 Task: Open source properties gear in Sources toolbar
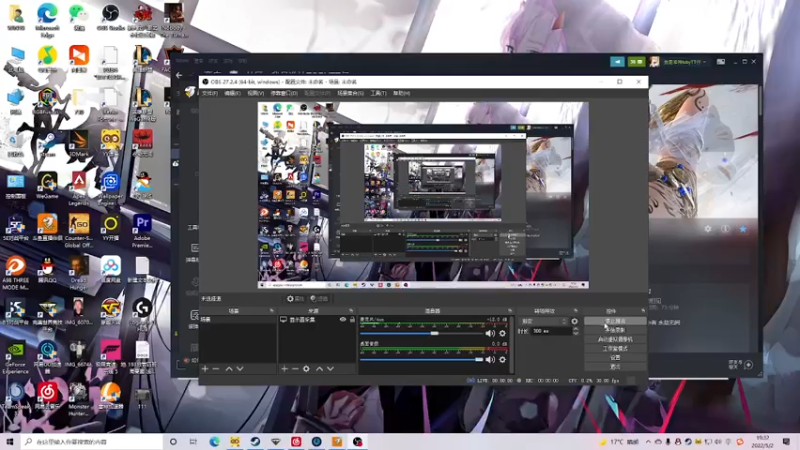(x=307, y=369)
